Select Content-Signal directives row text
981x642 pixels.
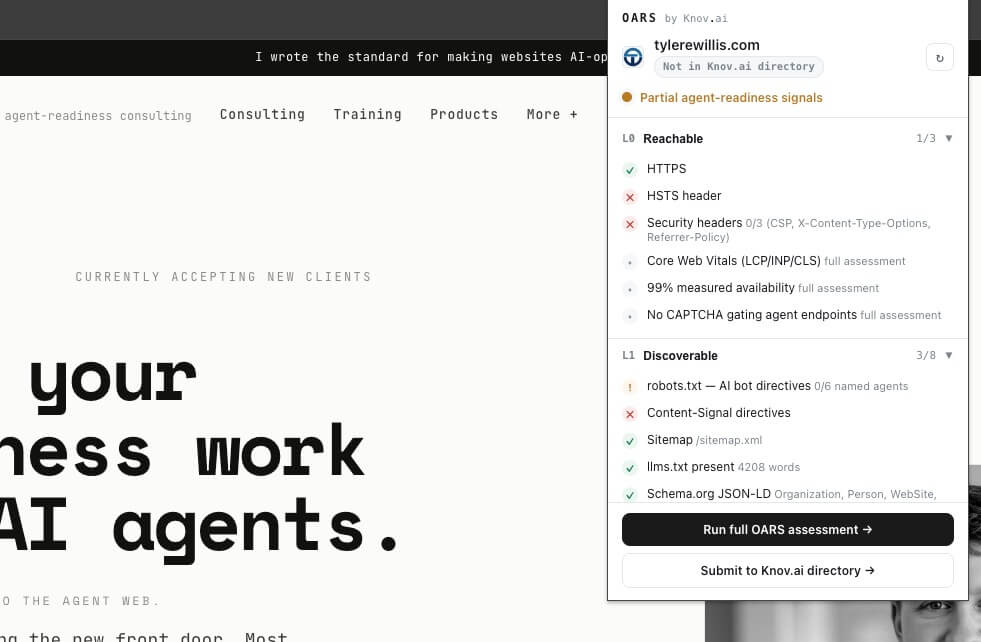pyautogui.click(x=719, y=413)
